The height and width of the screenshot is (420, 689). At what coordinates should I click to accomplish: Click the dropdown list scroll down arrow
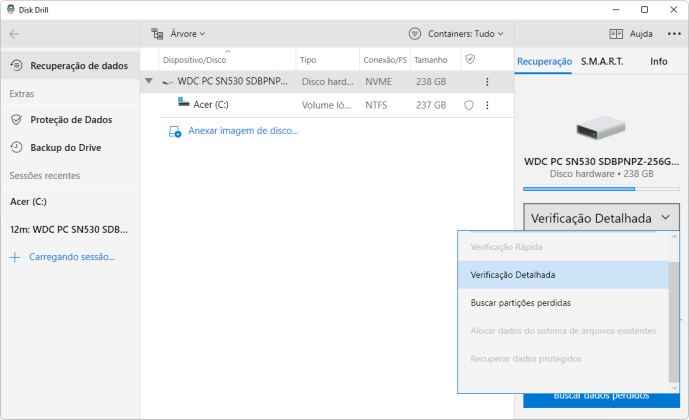coord(674,387)
